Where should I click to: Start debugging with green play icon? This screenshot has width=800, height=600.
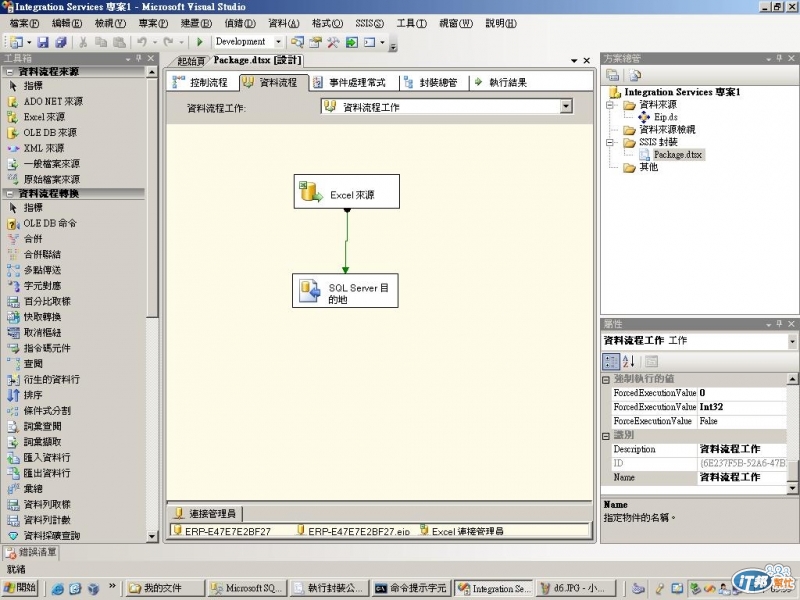(199, 42)
